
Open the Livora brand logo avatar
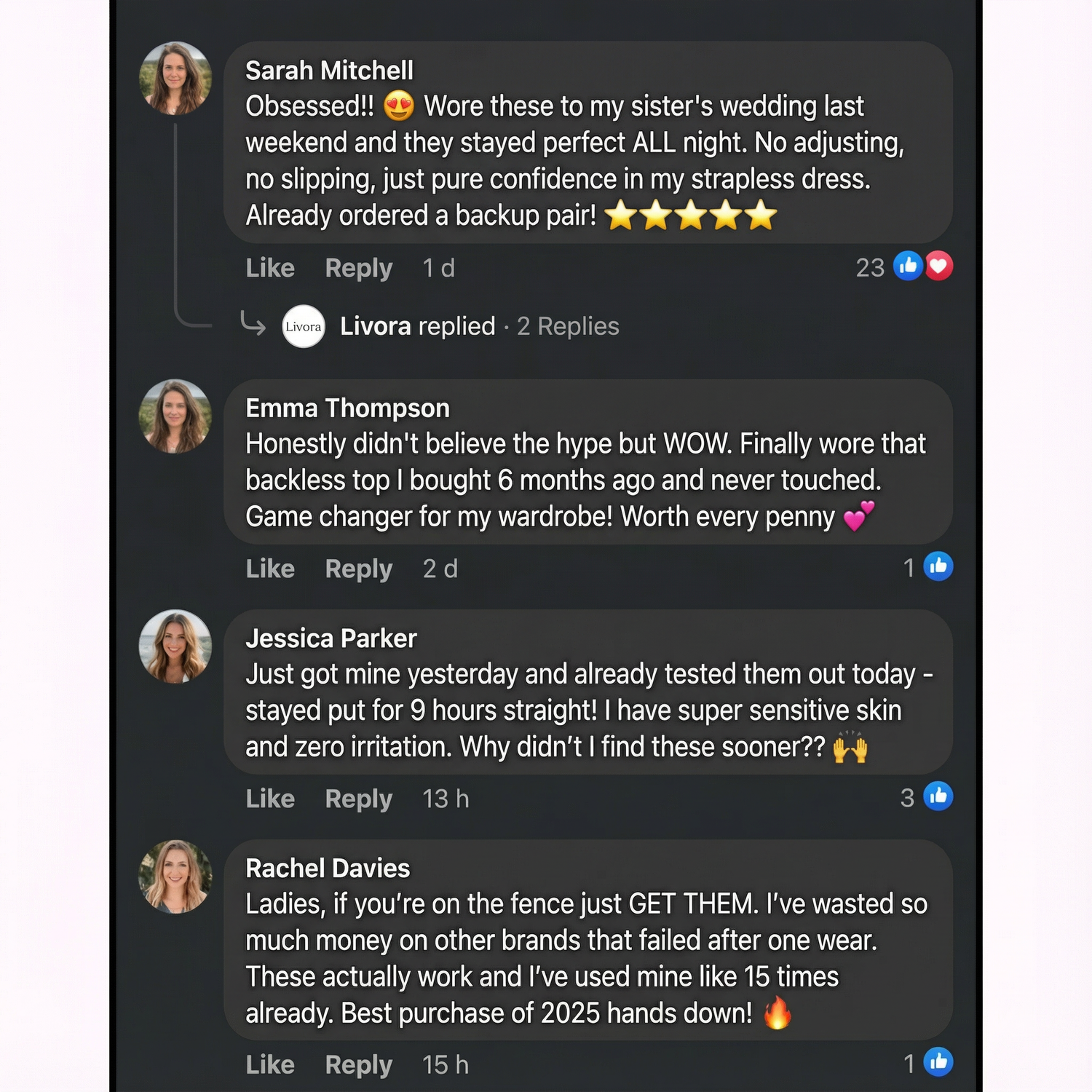pos(303,326)
